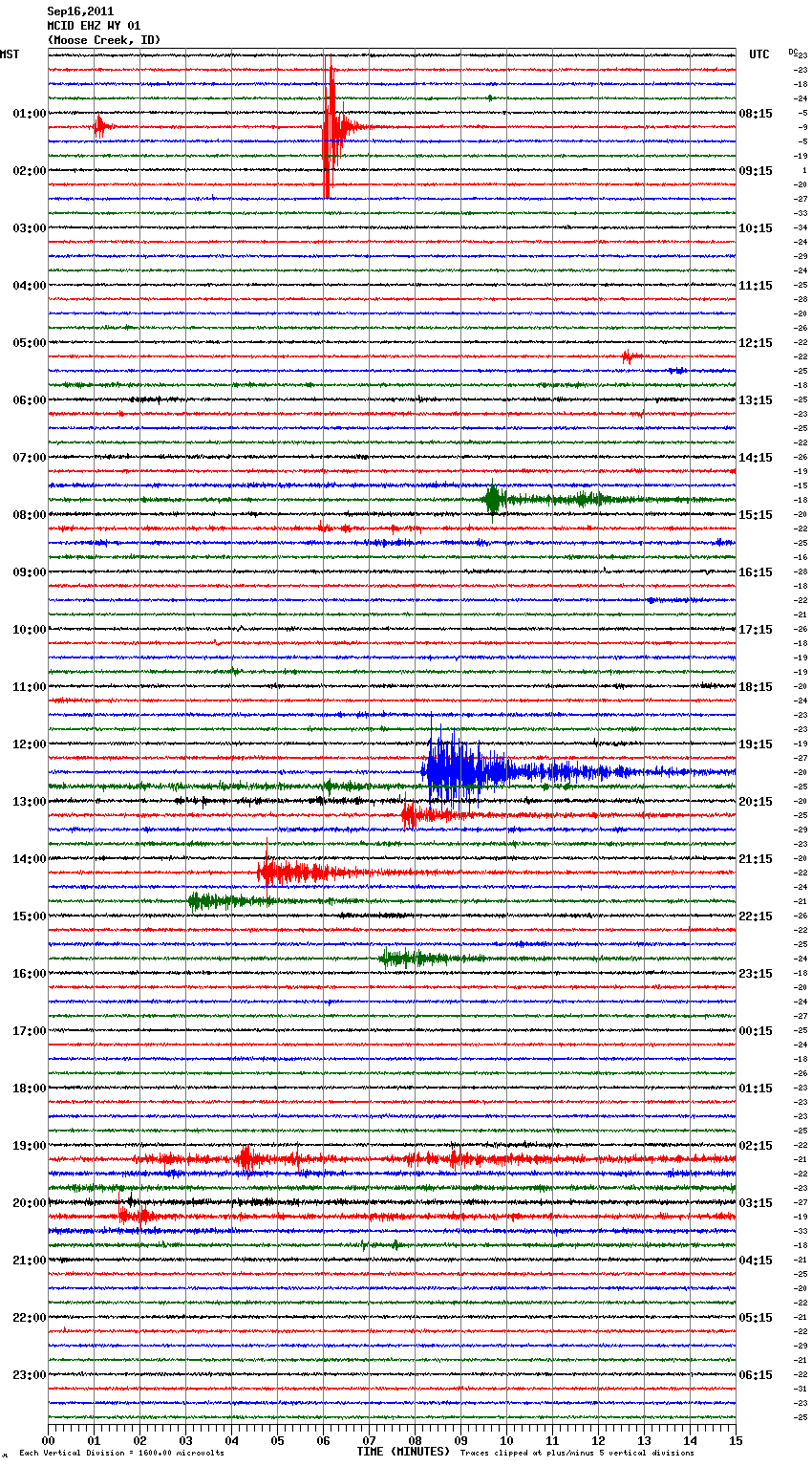Click the 13:00 MST time label
The image size is (812, 1466).
29,801
